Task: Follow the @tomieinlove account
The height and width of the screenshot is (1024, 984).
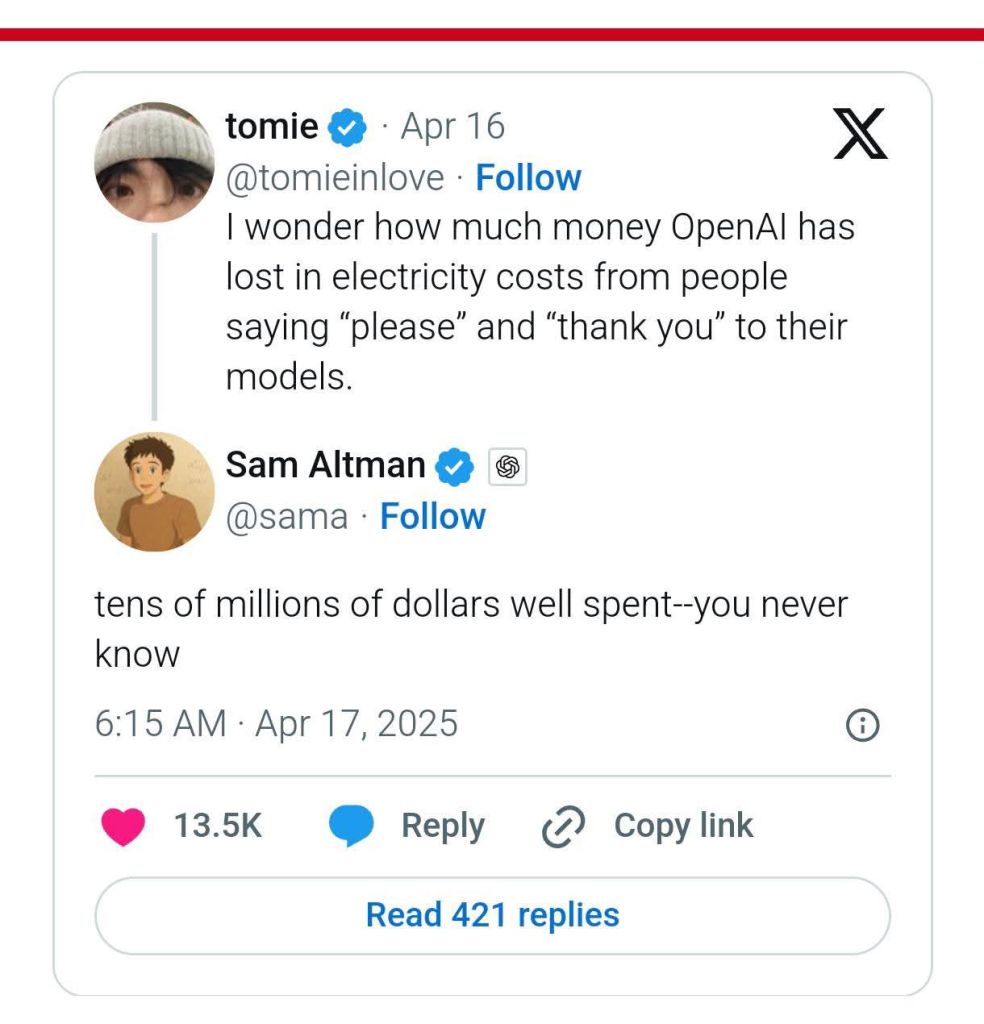Action: coord(528,178)
